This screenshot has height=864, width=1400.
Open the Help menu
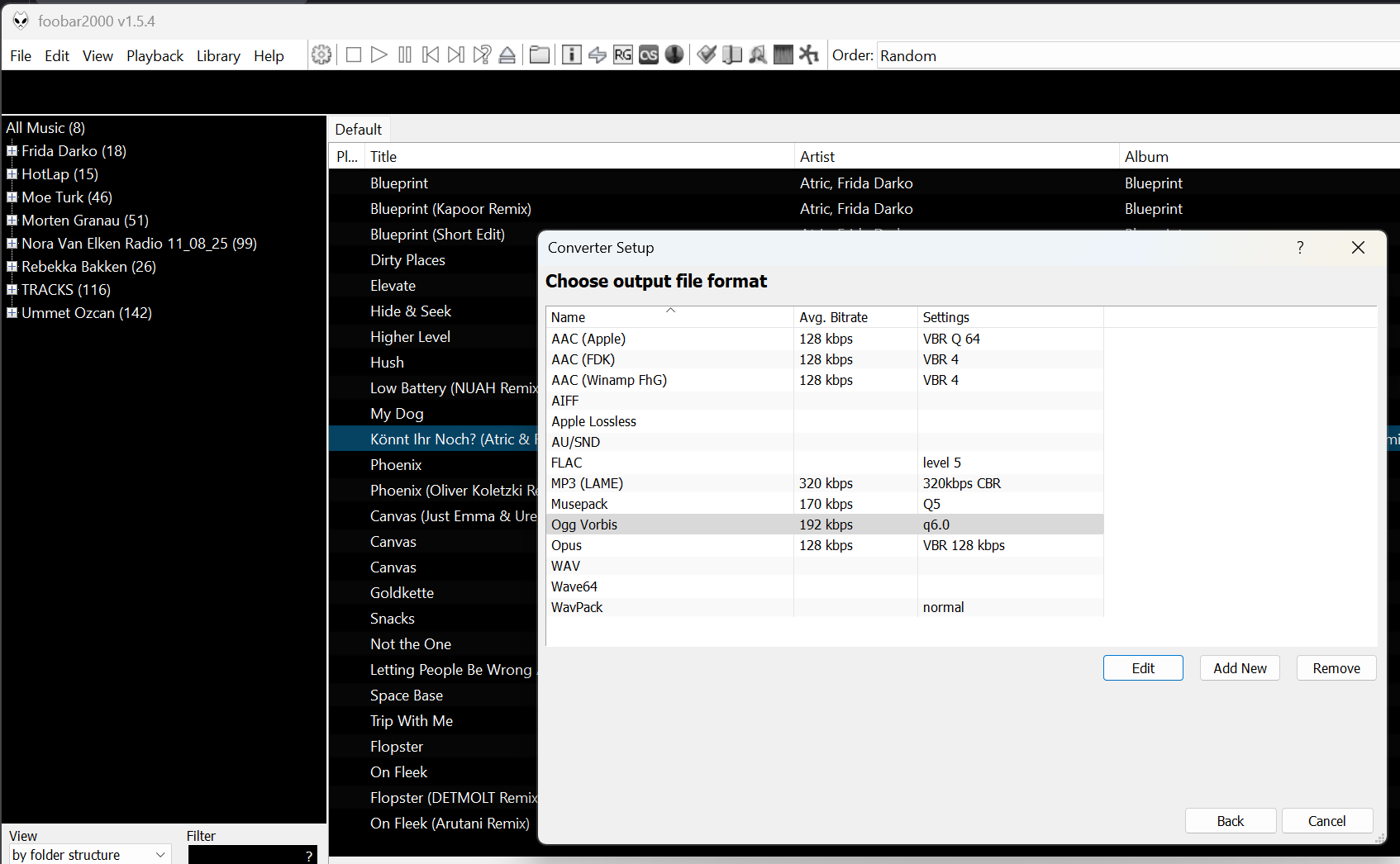pyautogui.click(x=269, y=55)
